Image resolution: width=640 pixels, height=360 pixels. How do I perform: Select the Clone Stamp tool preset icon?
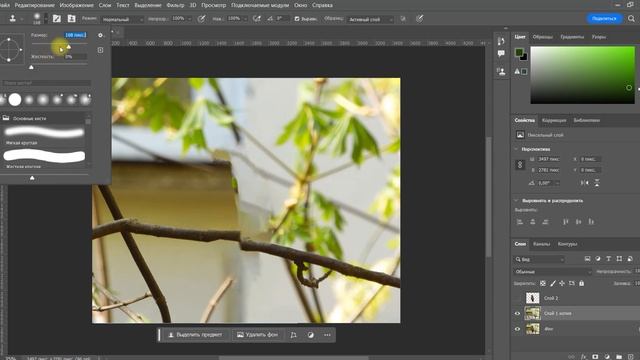point(13,18)
